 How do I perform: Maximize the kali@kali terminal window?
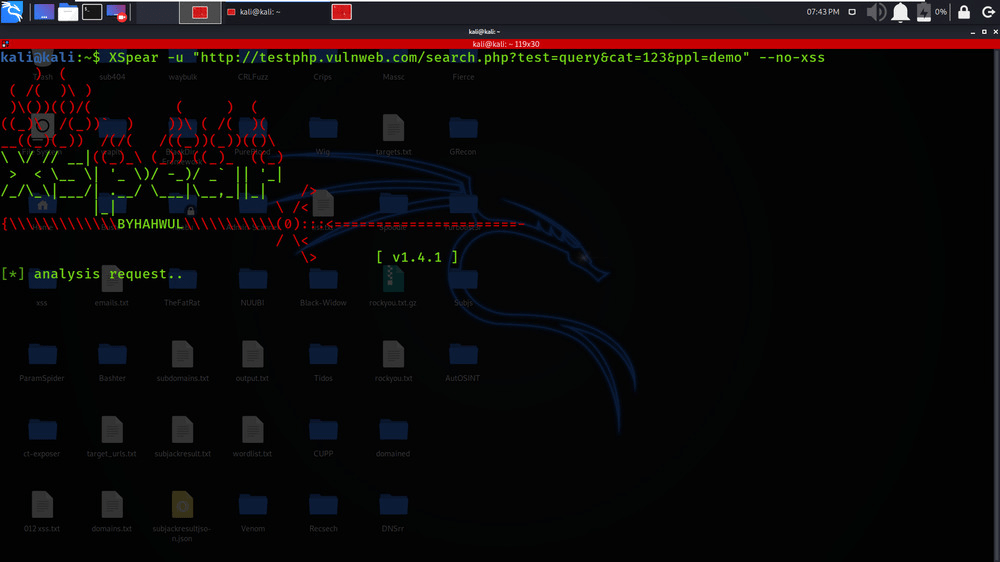(x=984, y=31)
